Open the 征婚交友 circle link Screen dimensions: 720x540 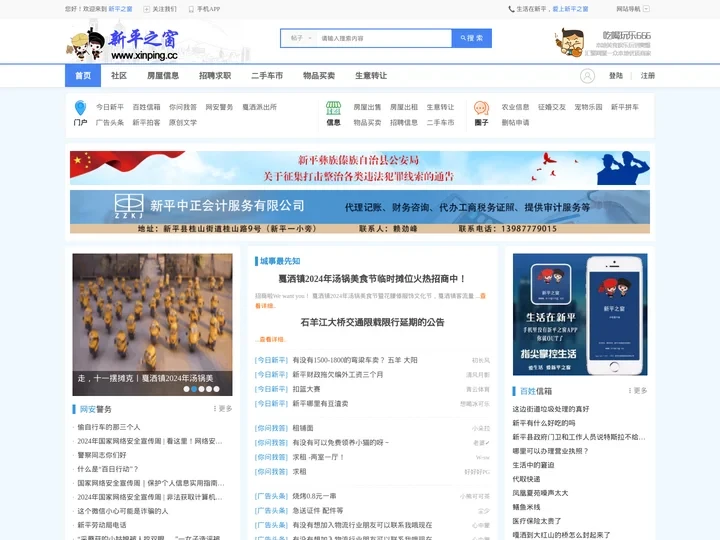(552, 107)
